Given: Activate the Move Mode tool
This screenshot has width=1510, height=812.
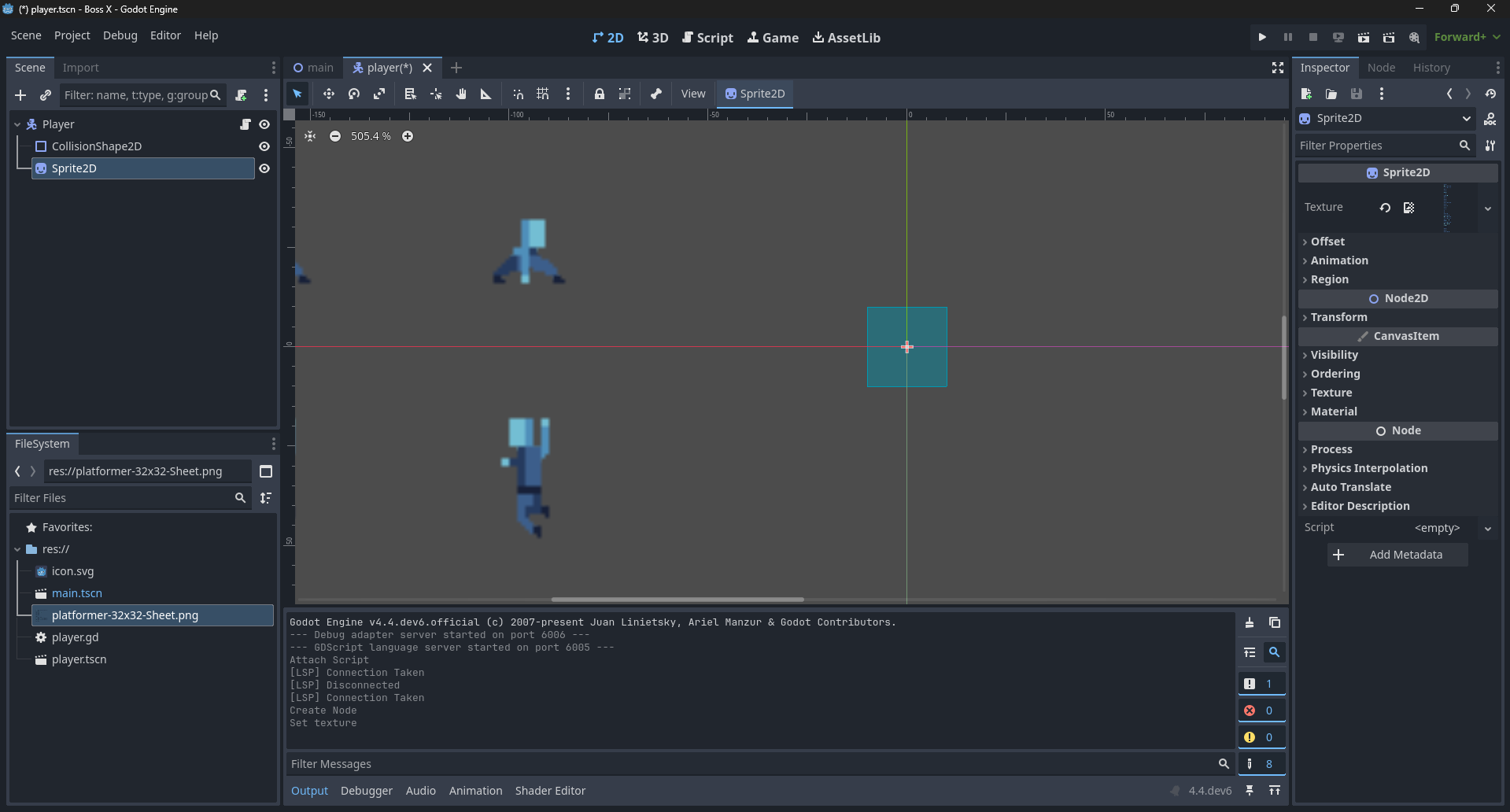Looking at the screenshot, I should pos(329,94).
